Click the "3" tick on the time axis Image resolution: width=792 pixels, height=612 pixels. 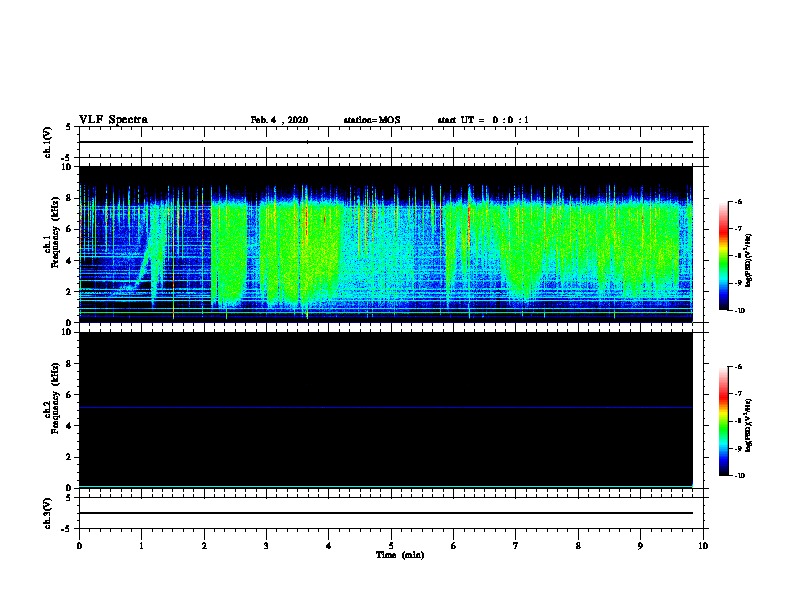266,546
